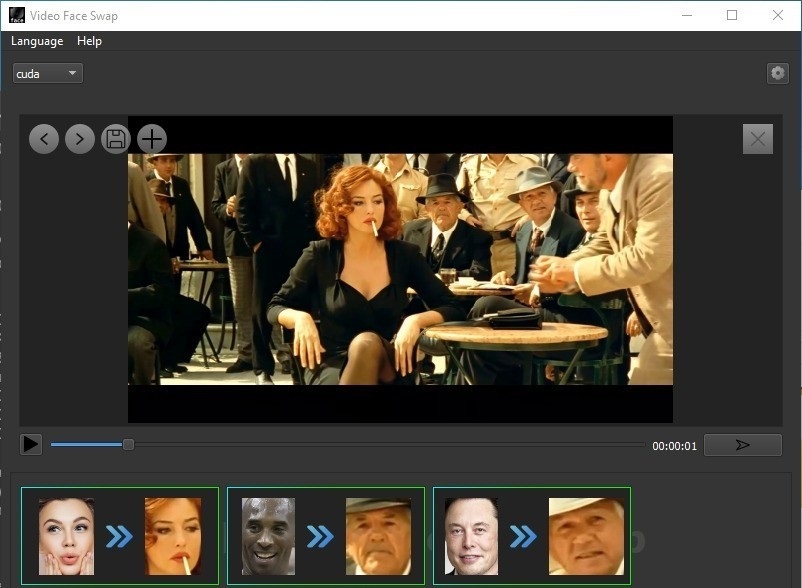802x588 pixels.
Task: Select the bald smiling man source thumbnail
Action: click(x=269, y=536)
